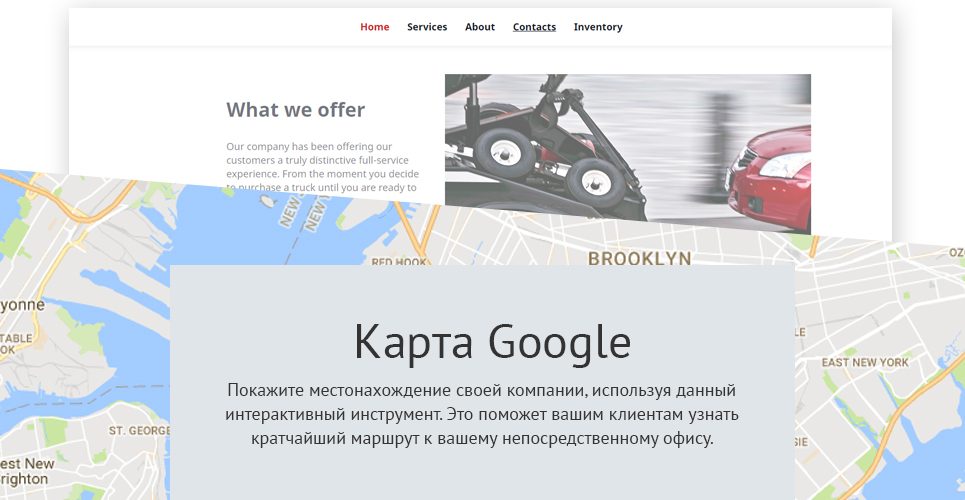The image size is (965, 500).
Task: Click the 'Карта Google' title
Action: point(492,342)
